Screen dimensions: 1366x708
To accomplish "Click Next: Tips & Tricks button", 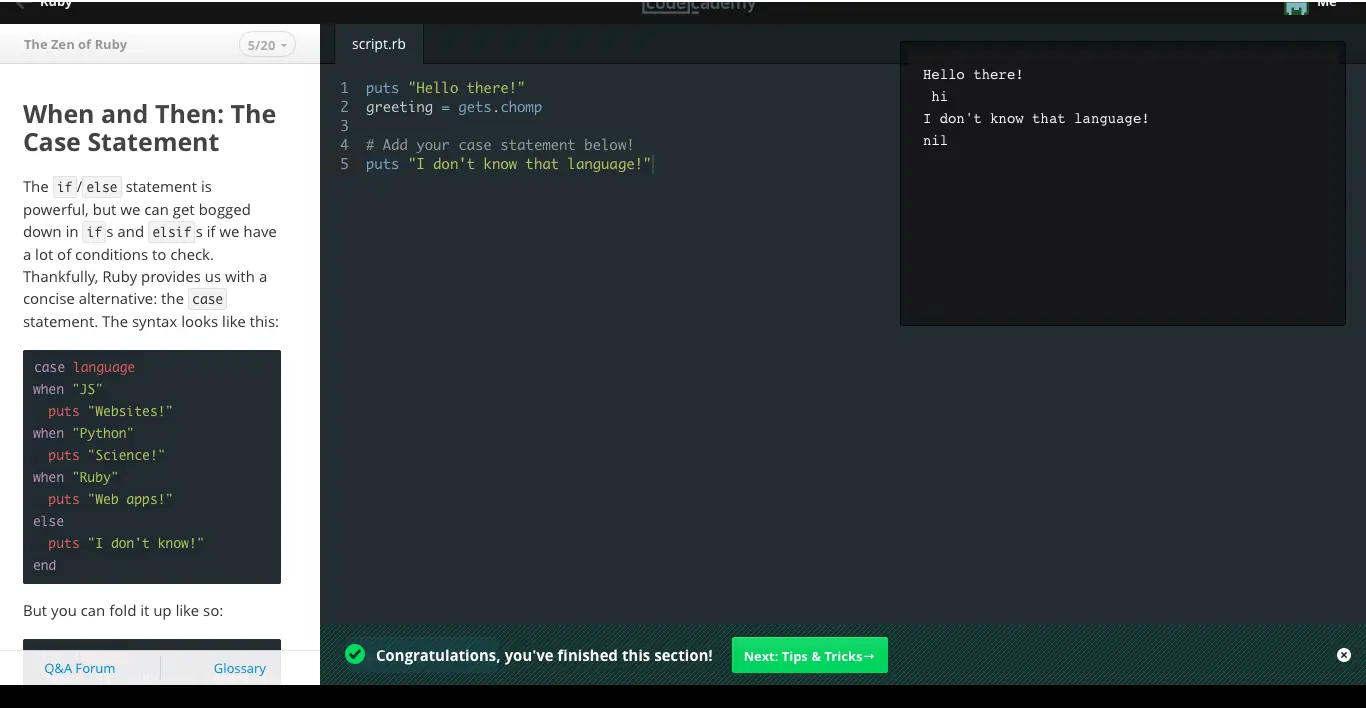I will click(x=809, y=656).
